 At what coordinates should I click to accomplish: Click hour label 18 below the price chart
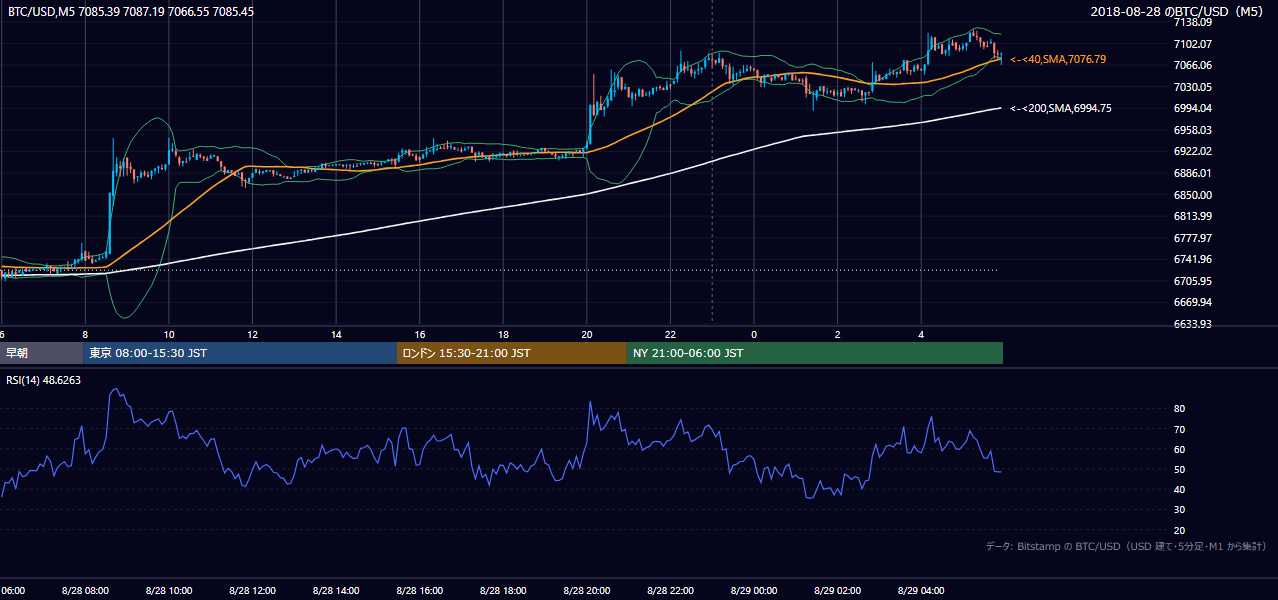point(503,334)
